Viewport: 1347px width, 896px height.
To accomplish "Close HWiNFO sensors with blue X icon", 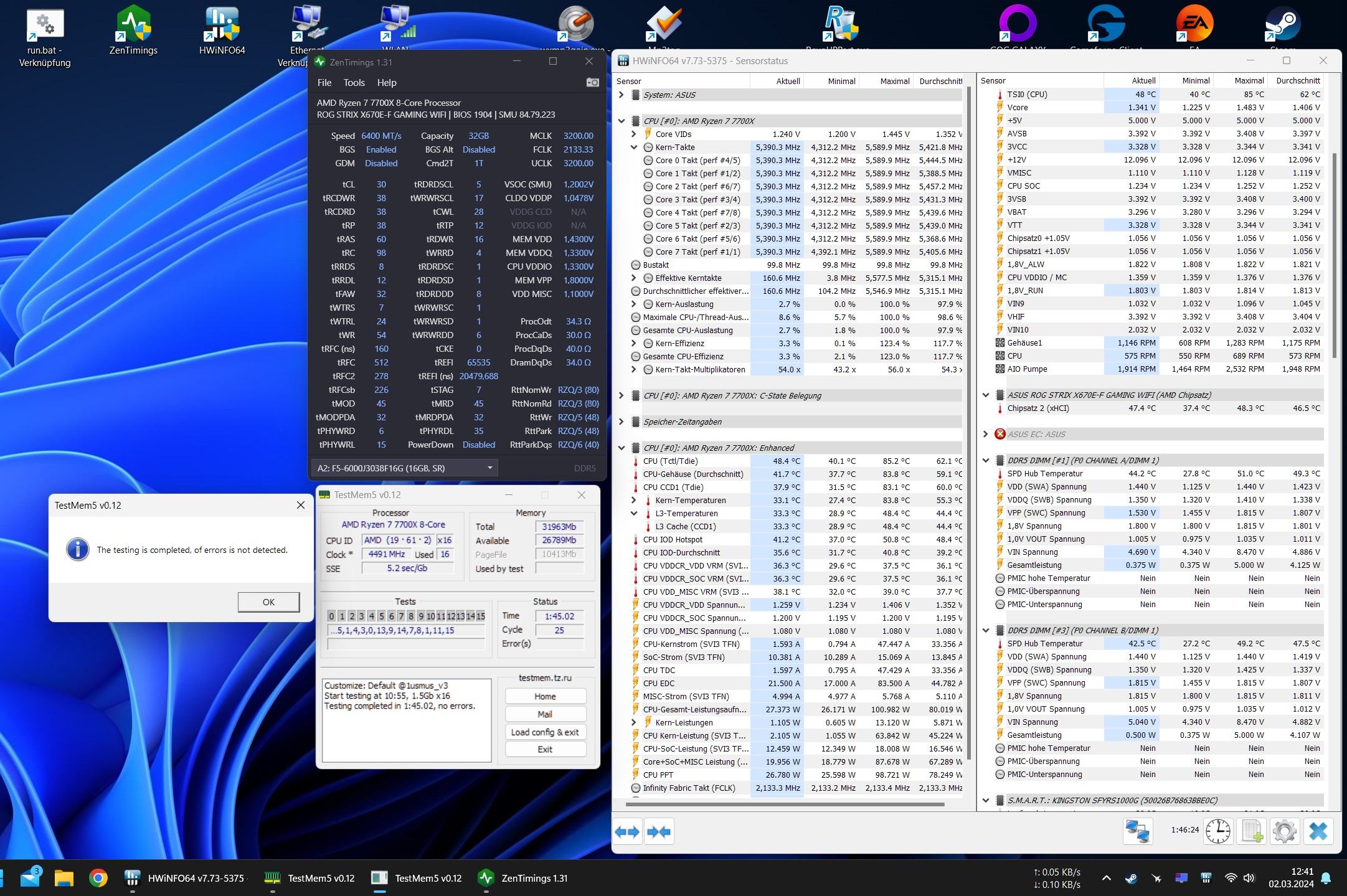I will pyautogui.click(x=1318, y=831).
